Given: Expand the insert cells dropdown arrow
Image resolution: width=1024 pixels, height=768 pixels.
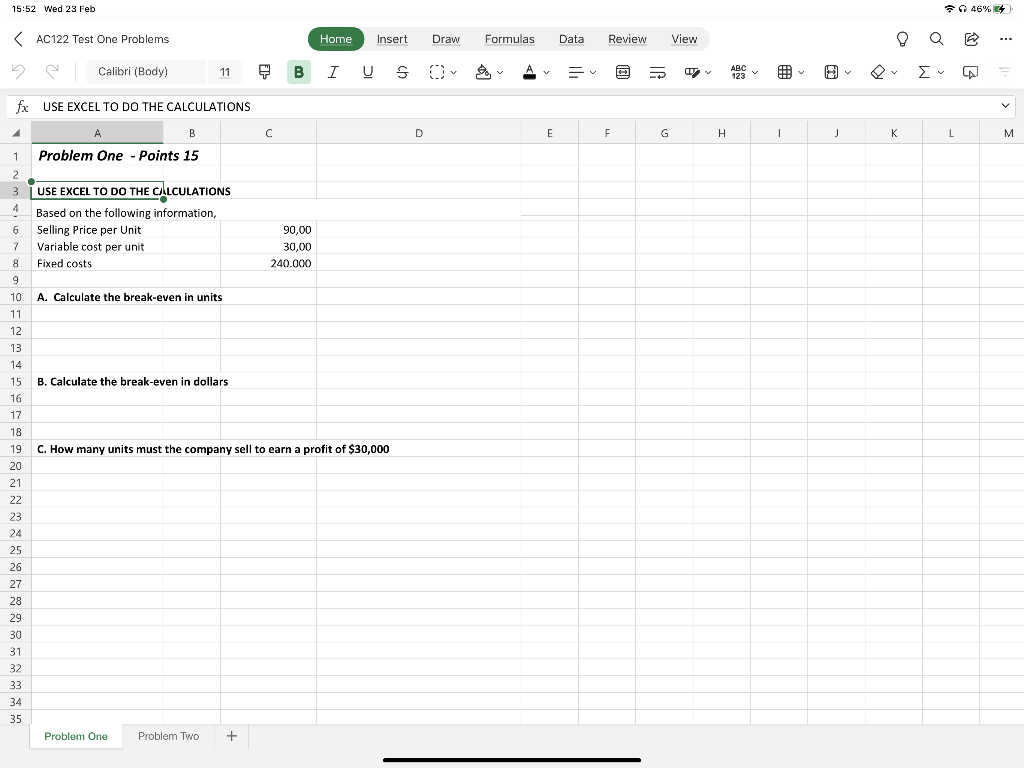Looking at the screenshot, I should click(x=801, y=72).
